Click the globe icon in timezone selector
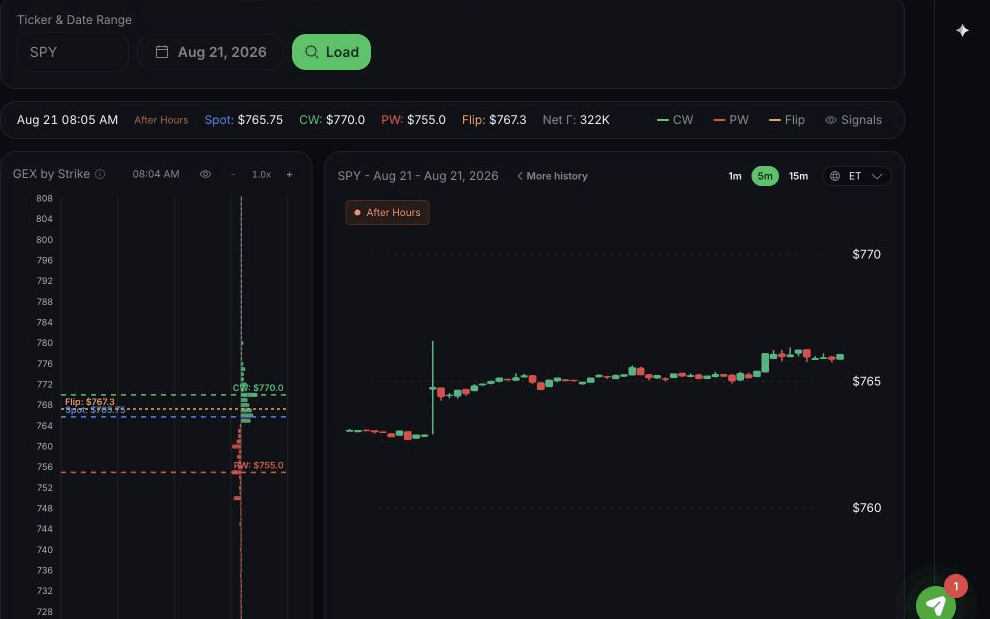The width and height of the screenshot is (990, 619). click(835, 176)
